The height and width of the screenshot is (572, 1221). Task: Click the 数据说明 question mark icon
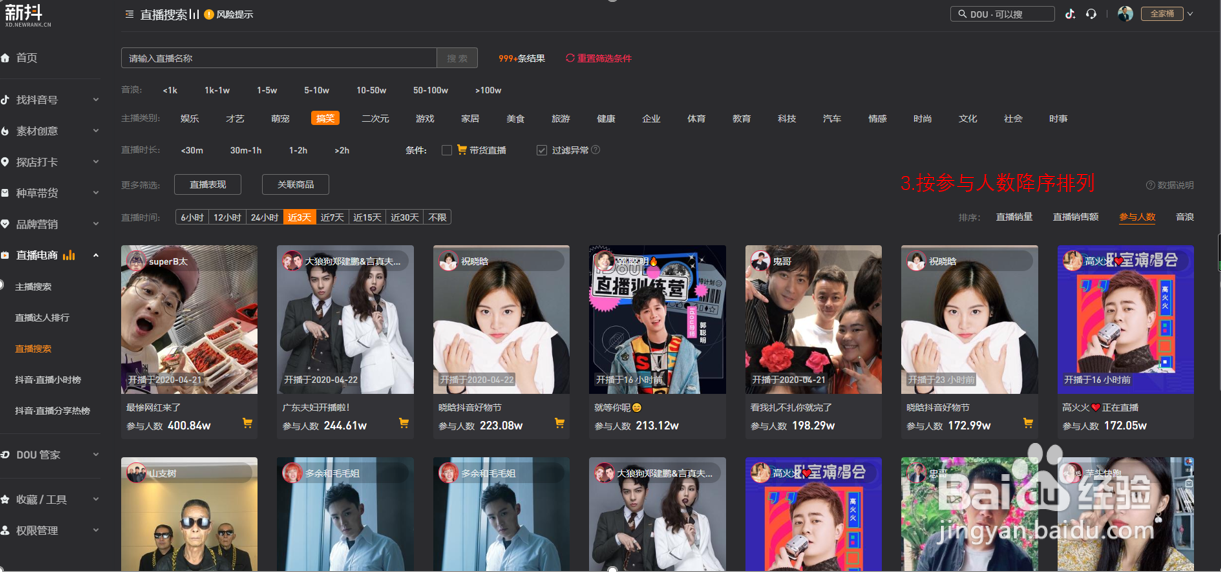[1150, 185]
